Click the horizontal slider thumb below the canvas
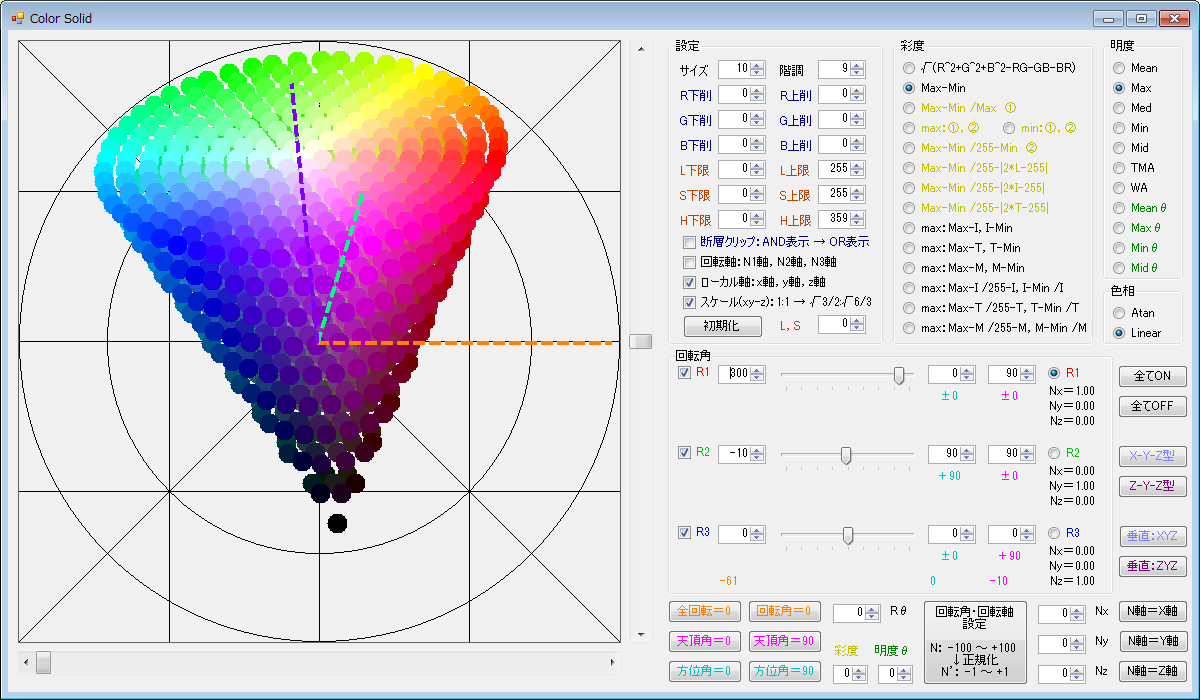The width and height of the screenshot is (1200, 700). [43, 662]
